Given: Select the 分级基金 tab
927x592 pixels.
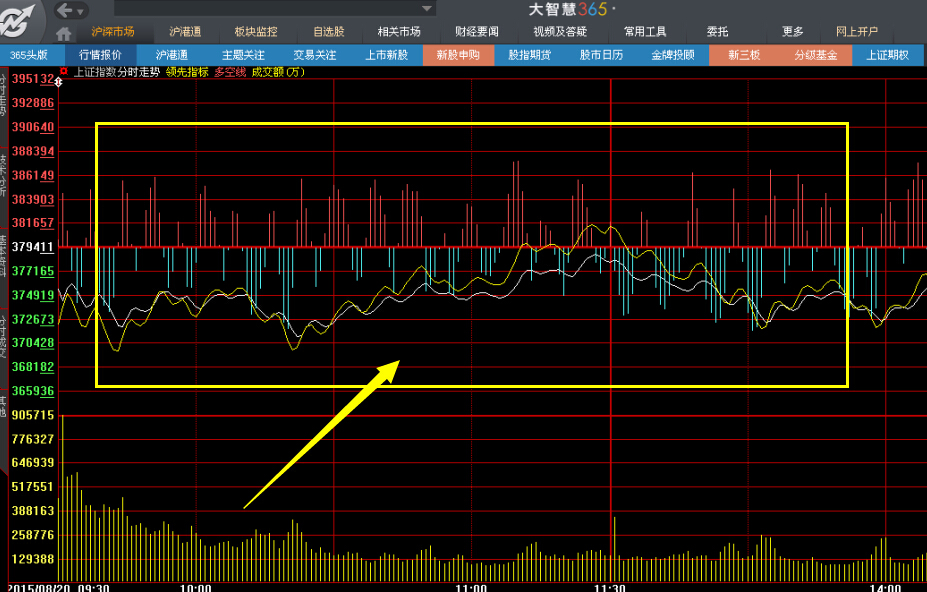Looking at the screenshot, I should (x=815, y=55).
